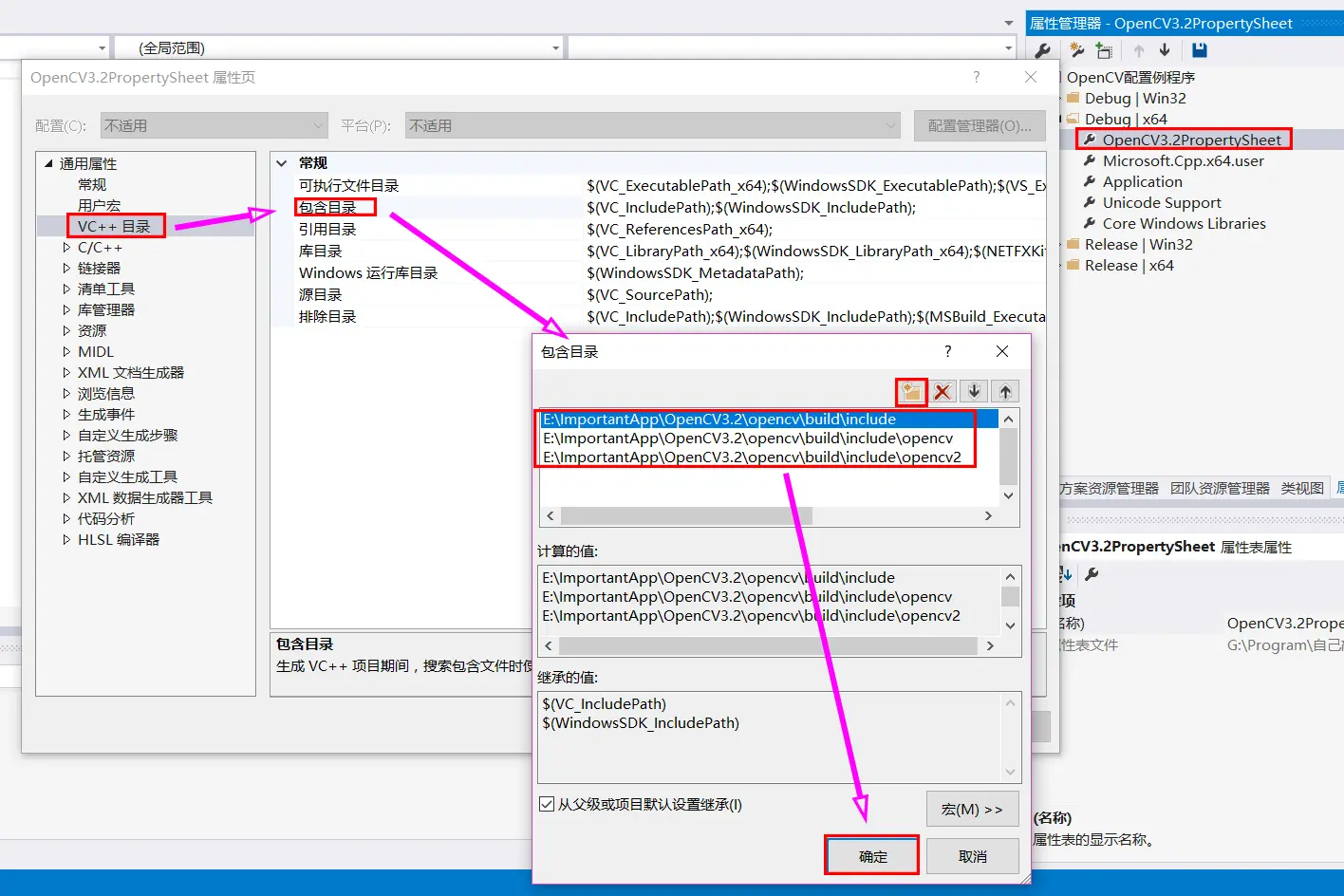The image size is (1344, 896).
Task: Close the 包含目录 dialog
Action: [x=1001, y=351]
